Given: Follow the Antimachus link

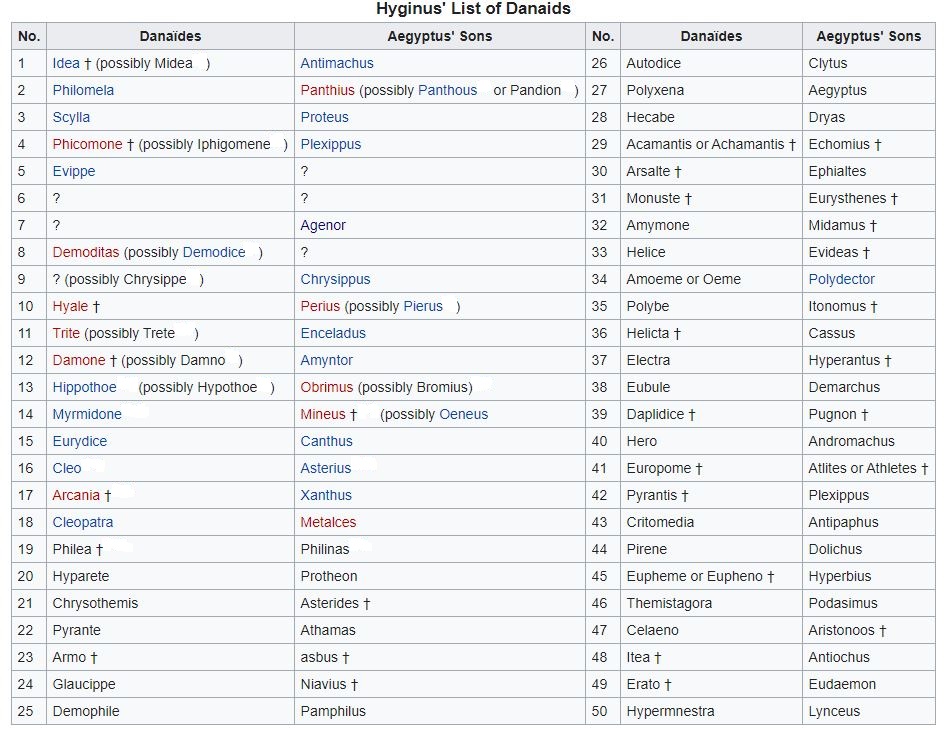Looking at the screenshot, I should pos(337,63).
